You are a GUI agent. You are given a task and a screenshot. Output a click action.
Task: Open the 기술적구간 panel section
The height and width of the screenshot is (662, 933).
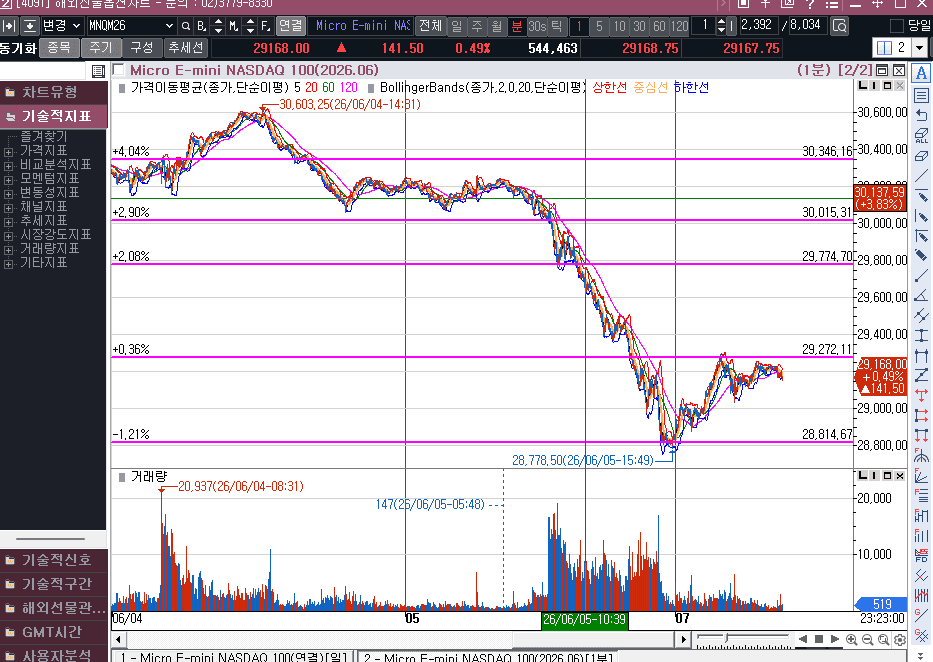click(54, 584)
